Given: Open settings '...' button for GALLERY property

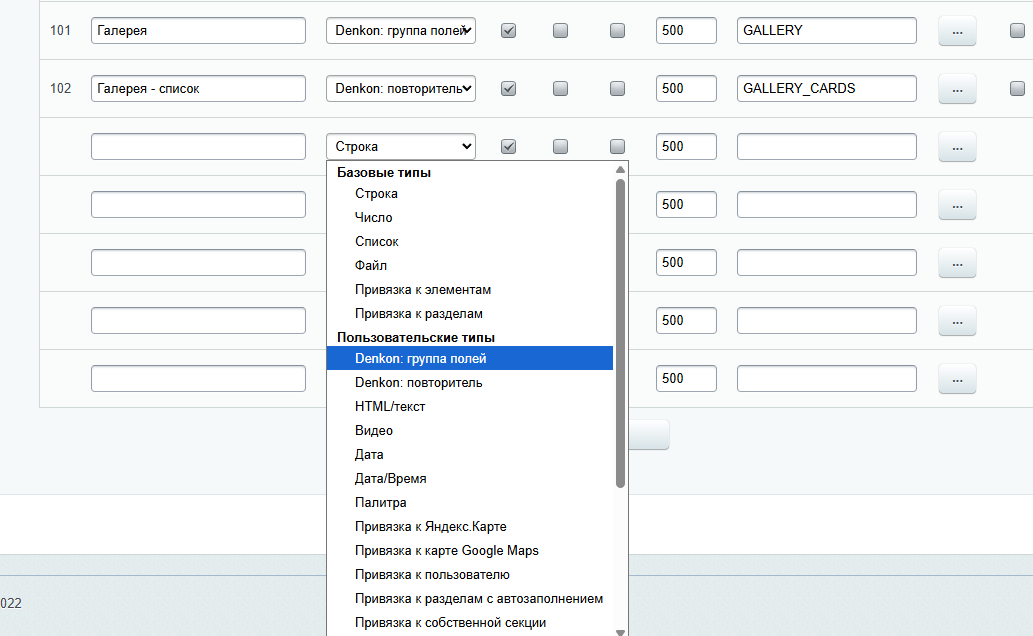Looking at the screenshot, I should click(957, 31).
